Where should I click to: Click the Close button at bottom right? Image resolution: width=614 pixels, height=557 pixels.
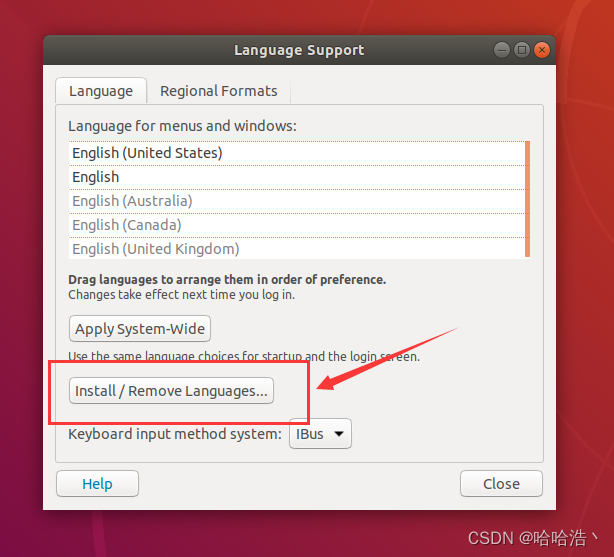(501, 484)
